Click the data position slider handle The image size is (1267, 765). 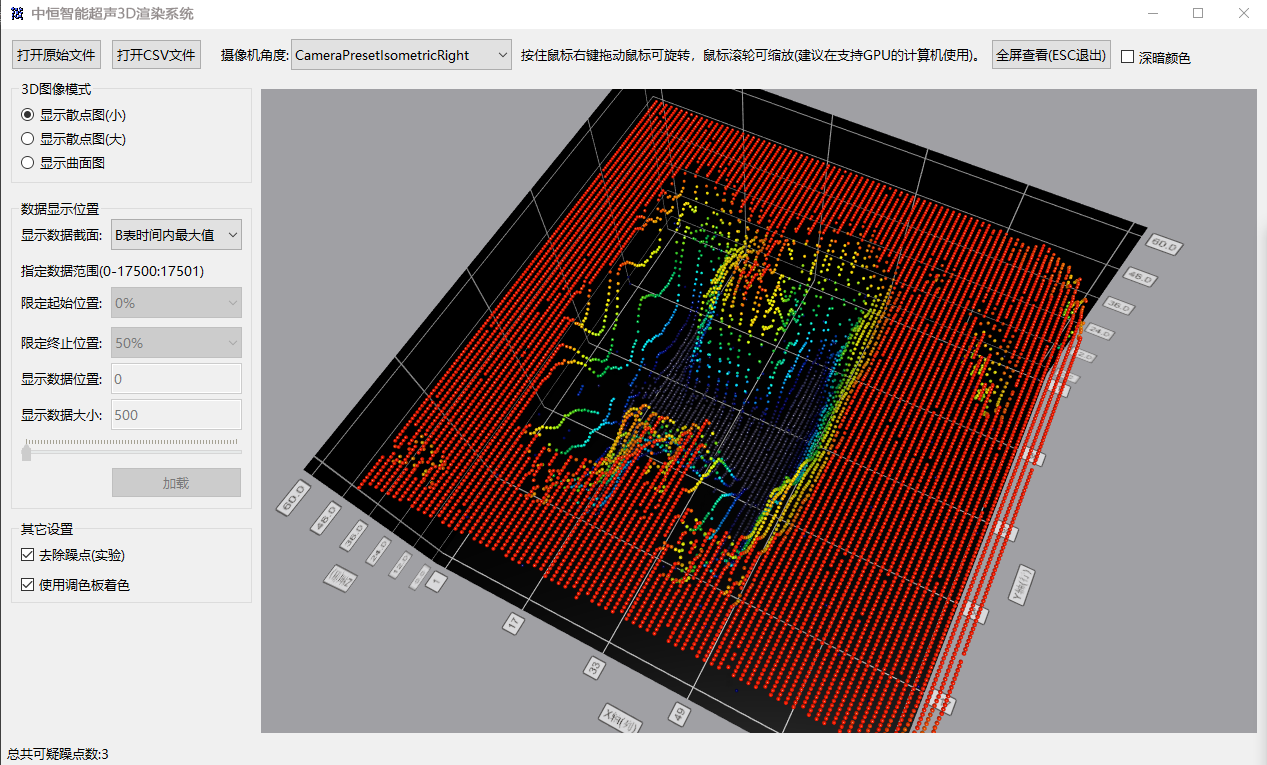pyautogui.click(x=27, y=453)
